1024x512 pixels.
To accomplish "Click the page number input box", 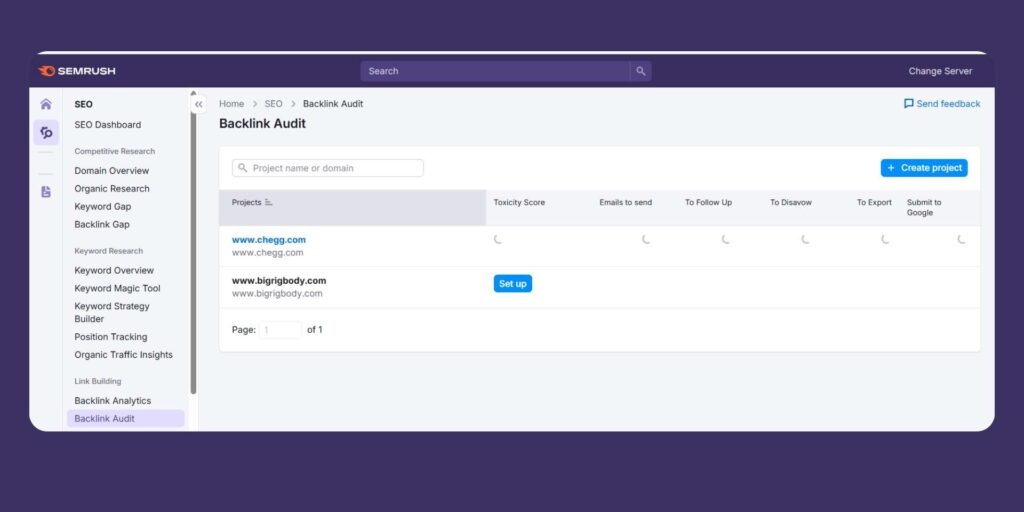I will tap(280, 330).
